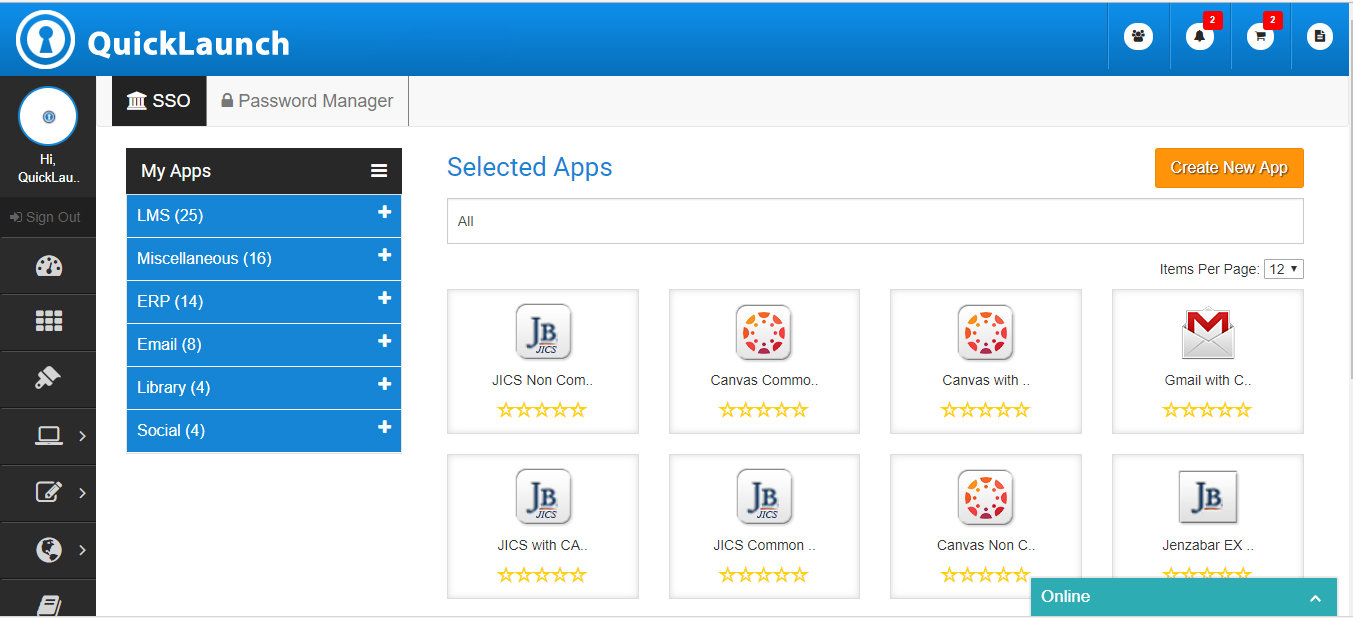Click the Create New App button
1353x618 pixels.
1229,168
